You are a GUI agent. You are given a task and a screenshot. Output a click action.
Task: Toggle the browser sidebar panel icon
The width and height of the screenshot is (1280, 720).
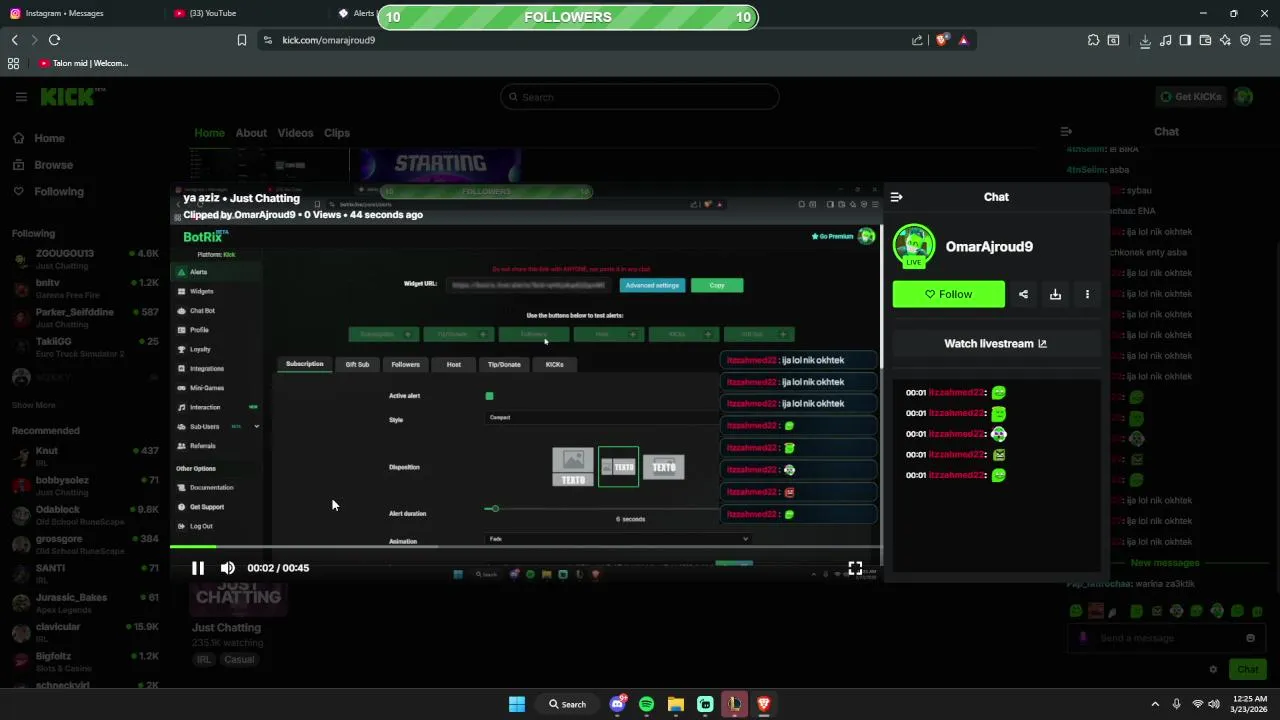pyautogui.click(x=1185, y=40)
